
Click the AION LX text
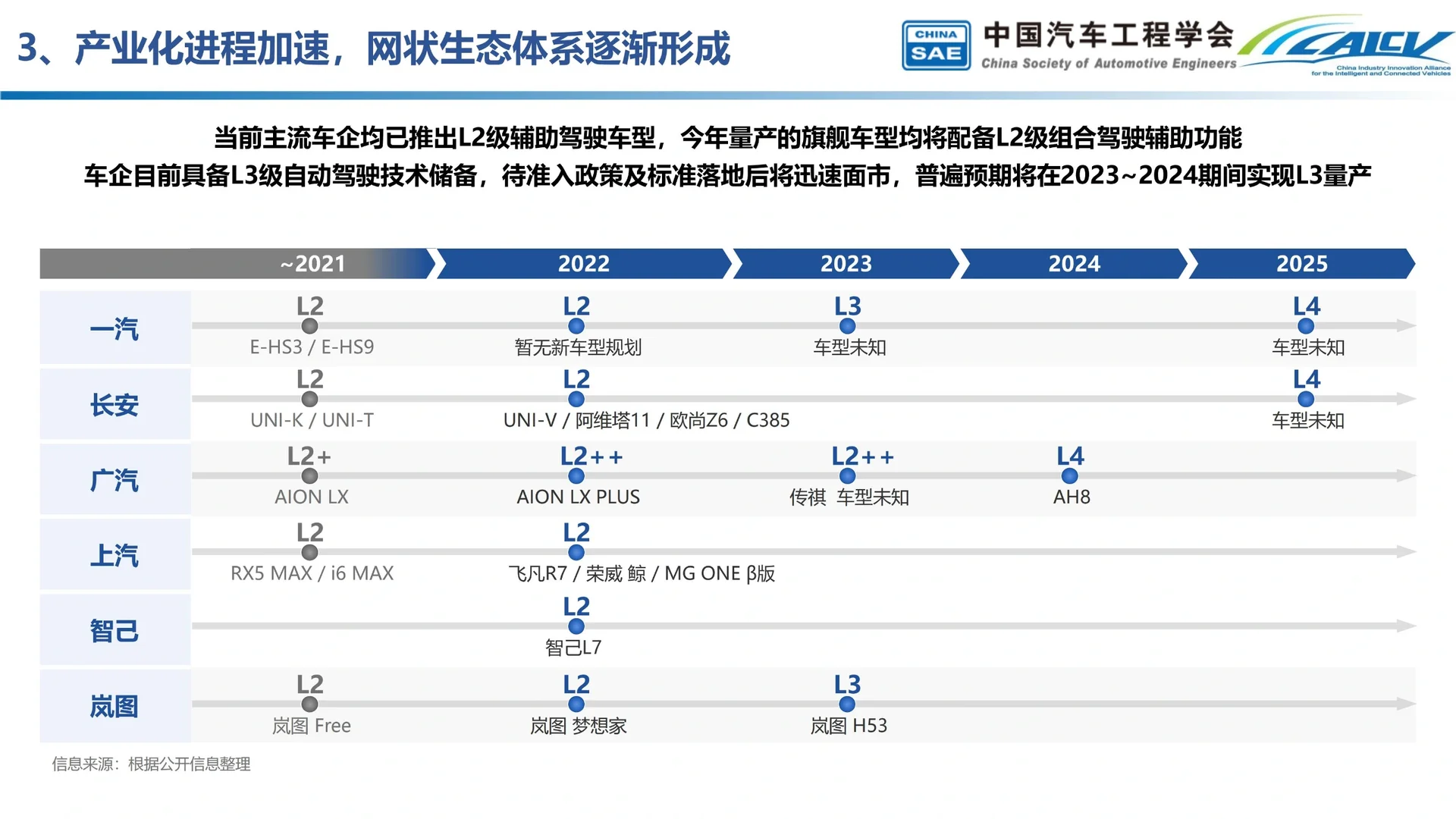click(312, 497)
